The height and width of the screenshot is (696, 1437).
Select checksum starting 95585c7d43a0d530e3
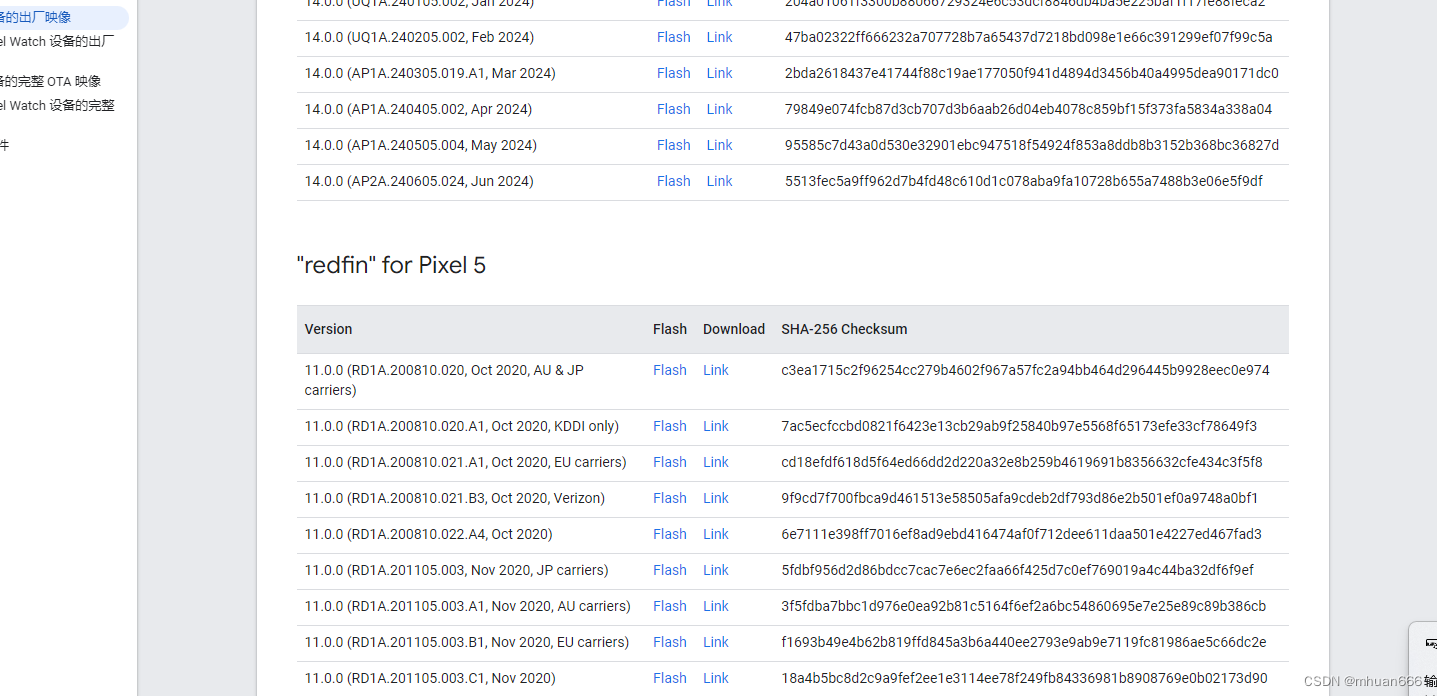[1031, 145]
